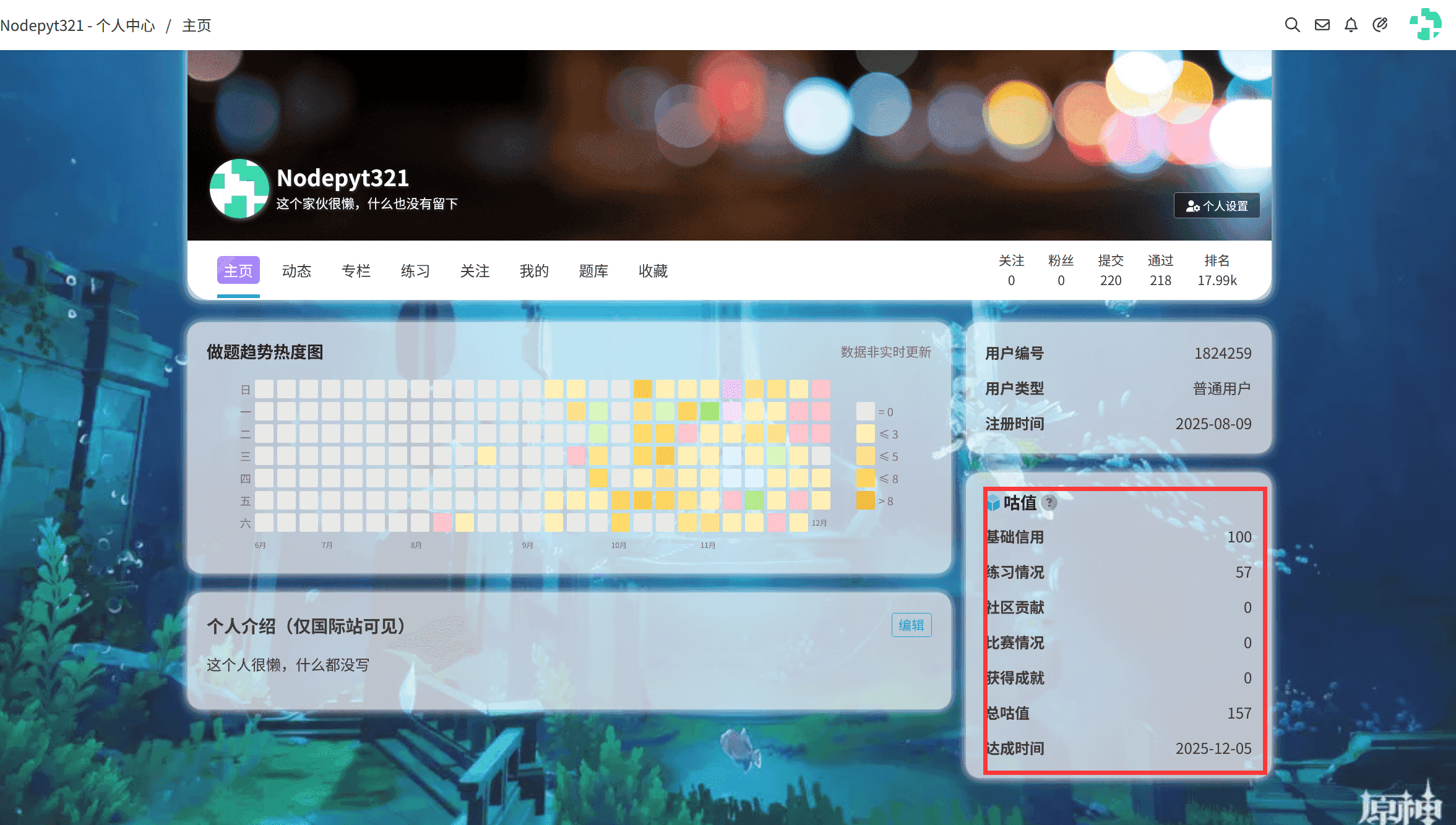Click the blue cube icon beside 咕值
This screenshot has width=1456, height=825.
pos(994,502)
